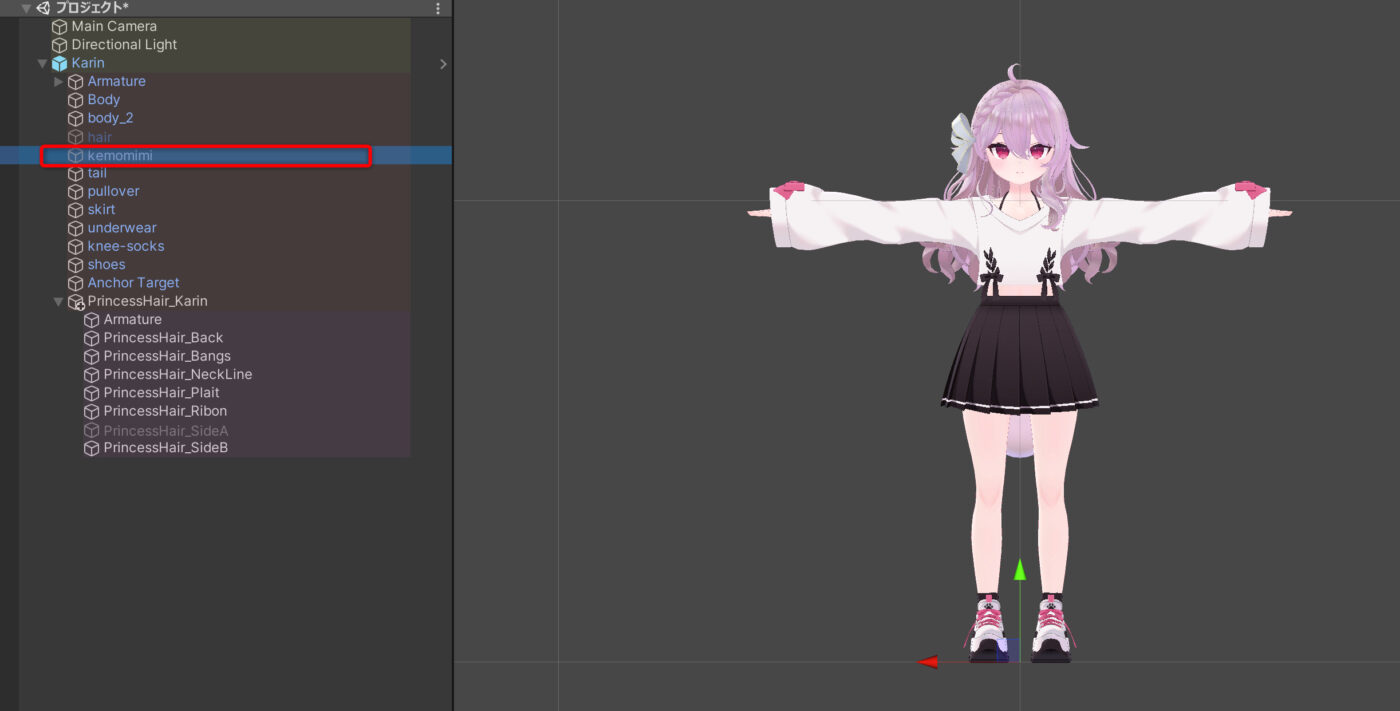Click the greyed hair cube icon
Screen dimensions: 1400x711
76,137
